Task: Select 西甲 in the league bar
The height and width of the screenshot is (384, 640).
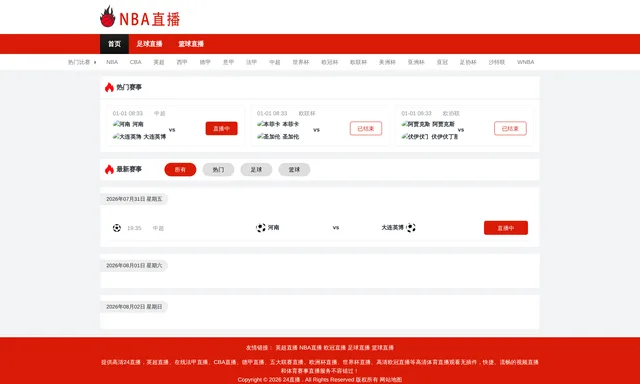Action: pyautogui.click(x=182, y=62)
